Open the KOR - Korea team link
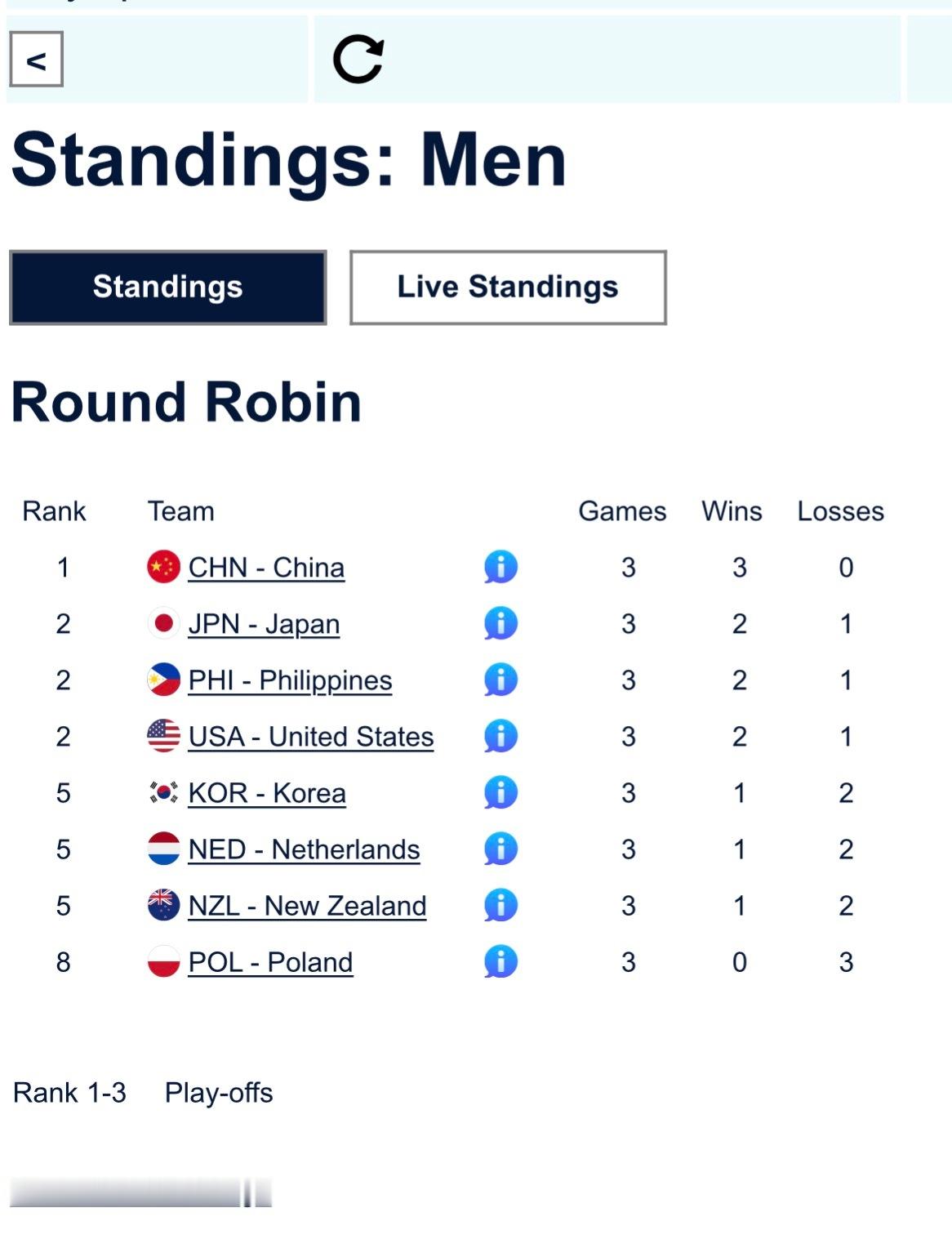Screen dimensions: 952x1248 point(267,793)
